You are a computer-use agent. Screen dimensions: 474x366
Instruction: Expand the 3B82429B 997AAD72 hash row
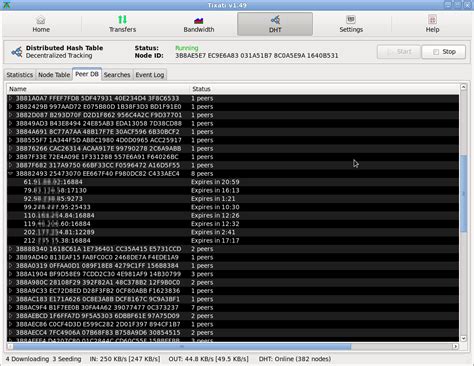(10, 107)
